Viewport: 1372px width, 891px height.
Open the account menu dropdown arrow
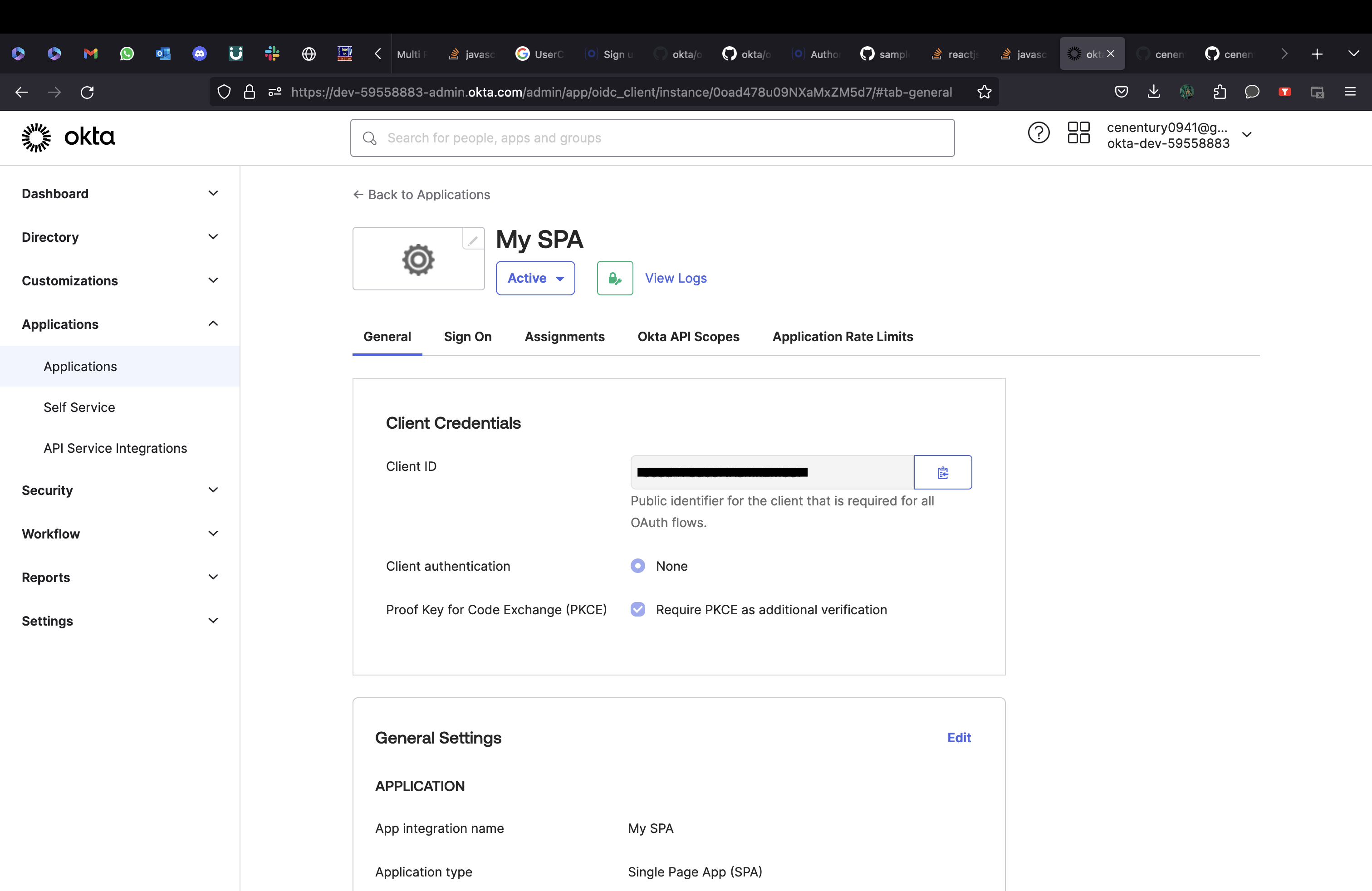pyautogui.click(x=1246, y=135)
